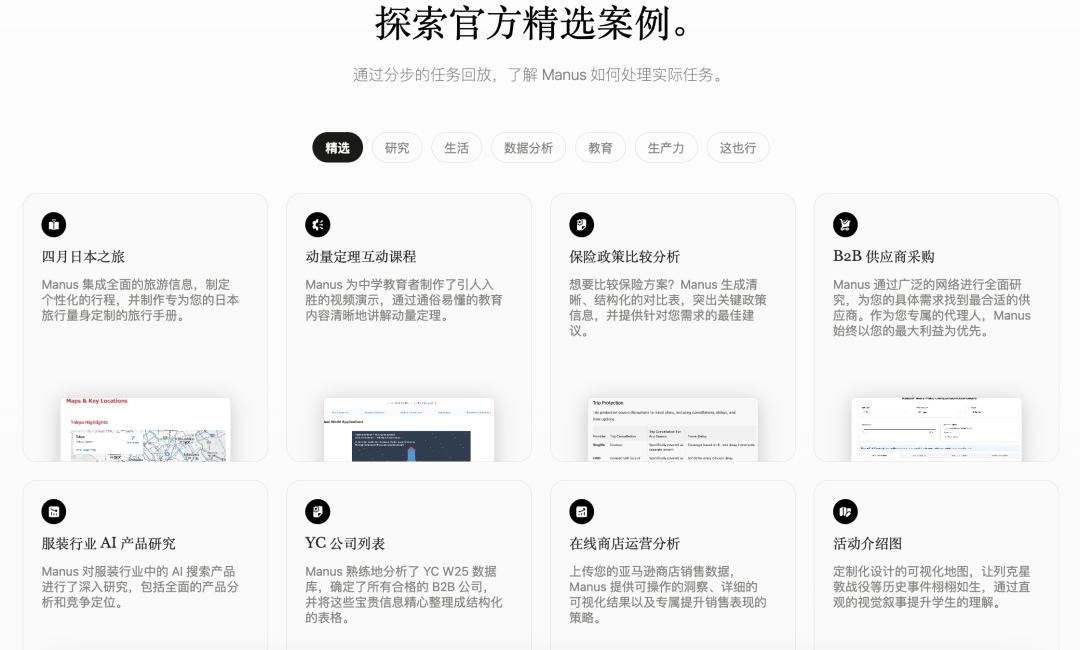Click the Tokyo map preview thumbnail
The width and height of the screenshot is (1080, 650).
click(146, 429)
